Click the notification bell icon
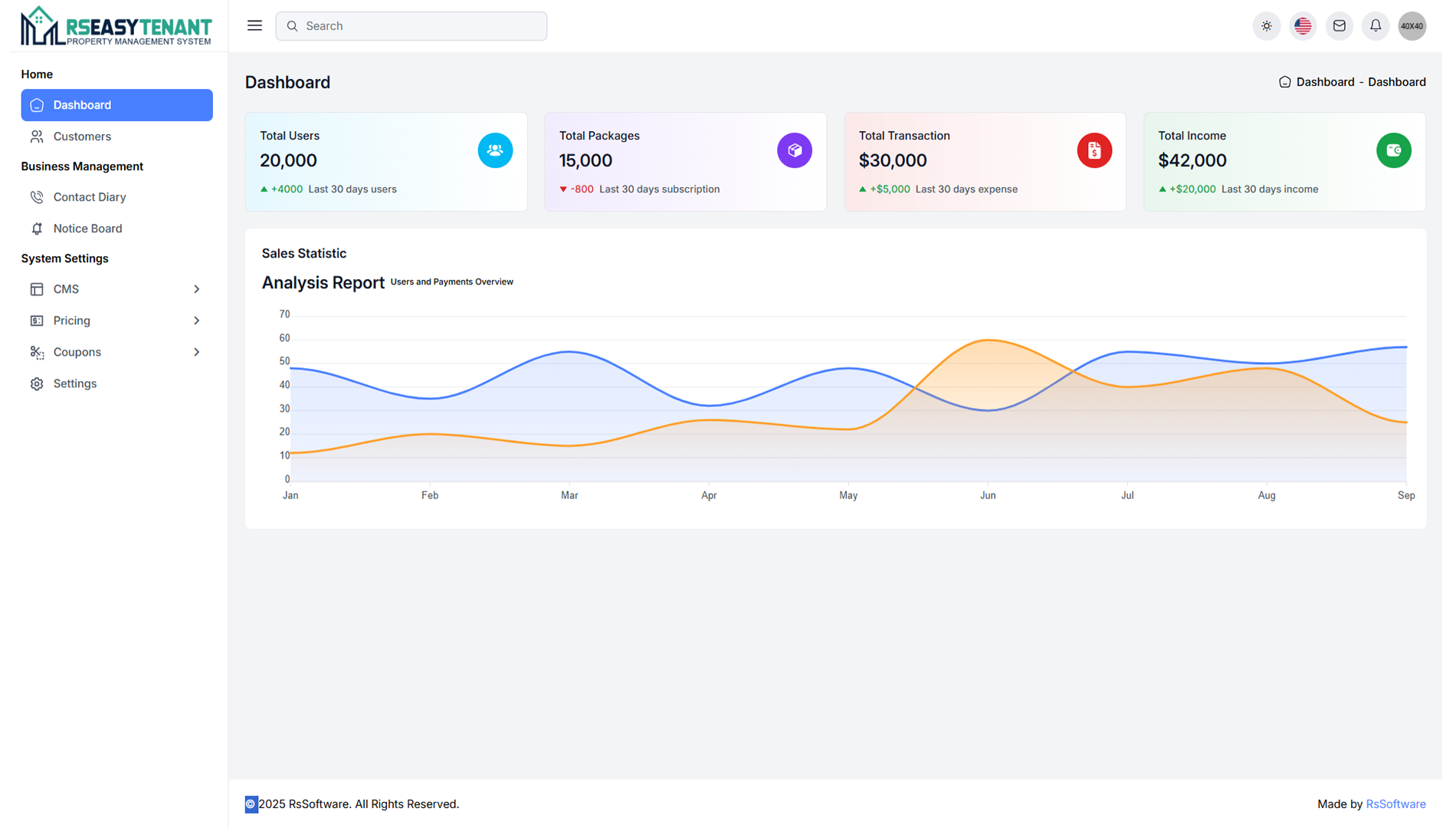Screen dimensions: 1456x828 [x=1376, y=26]
